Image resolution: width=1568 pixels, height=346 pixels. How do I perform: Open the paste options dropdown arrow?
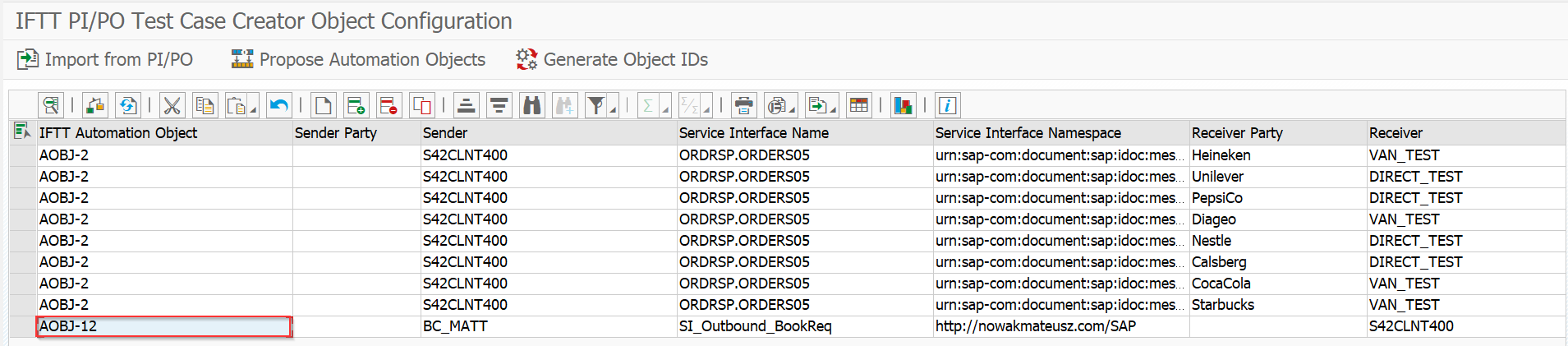[253, 110]
